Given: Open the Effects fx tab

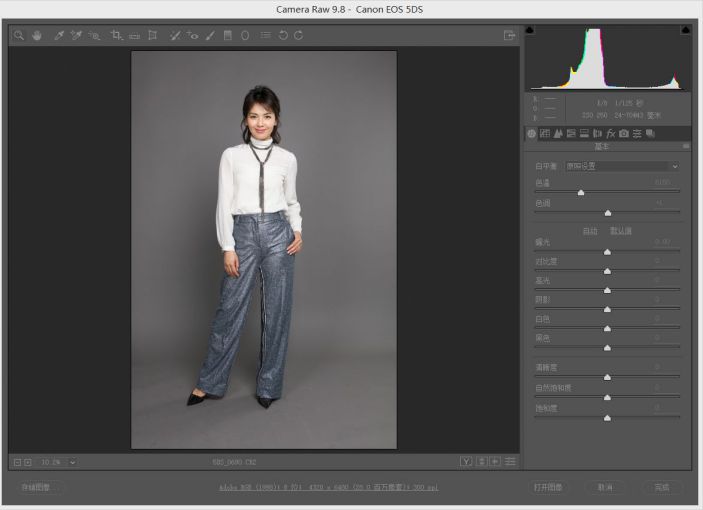Looking at the screenshot, I should point(610,133).
